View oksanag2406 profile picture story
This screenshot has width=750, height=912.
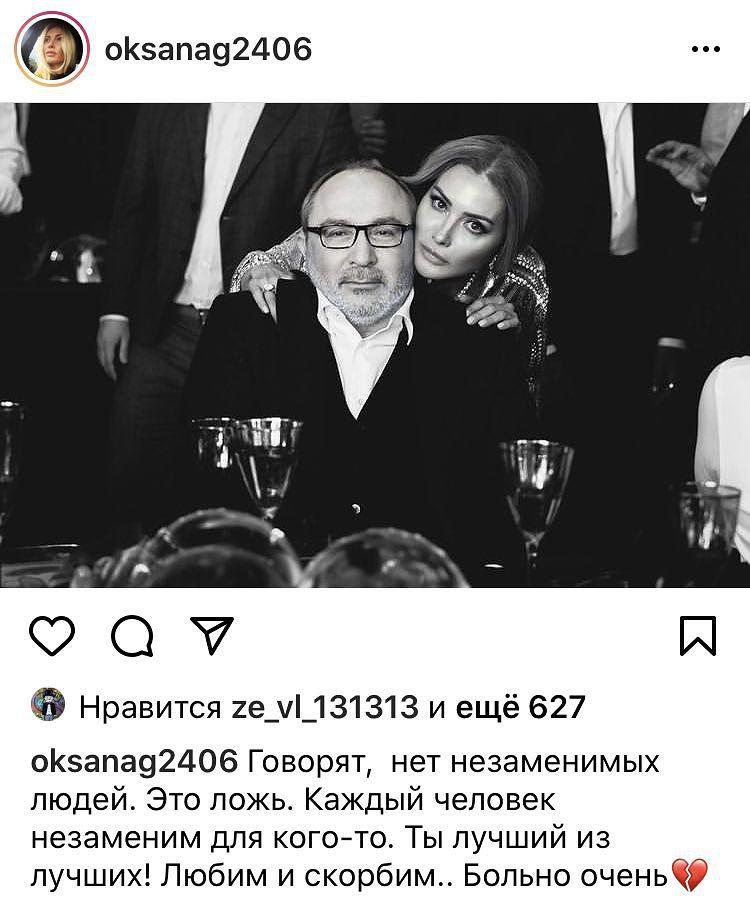52,48
